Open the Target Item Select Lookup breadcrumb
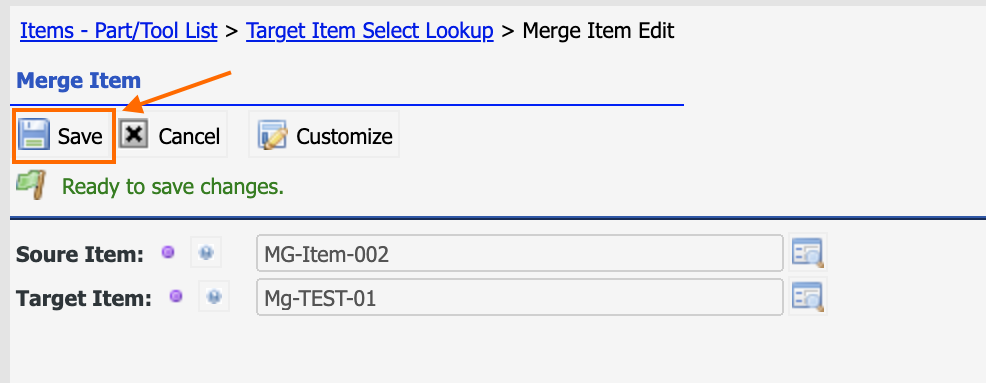 370,30
